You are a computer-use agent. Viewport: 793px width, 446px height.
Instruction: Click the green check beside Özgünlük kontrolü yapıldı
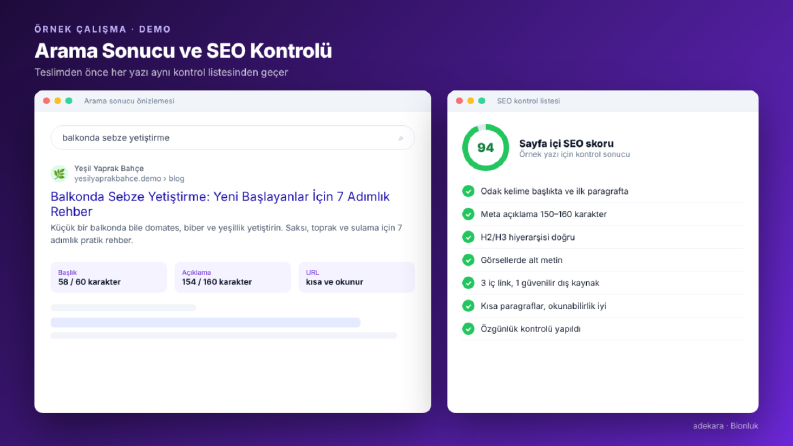pos(468,329)
